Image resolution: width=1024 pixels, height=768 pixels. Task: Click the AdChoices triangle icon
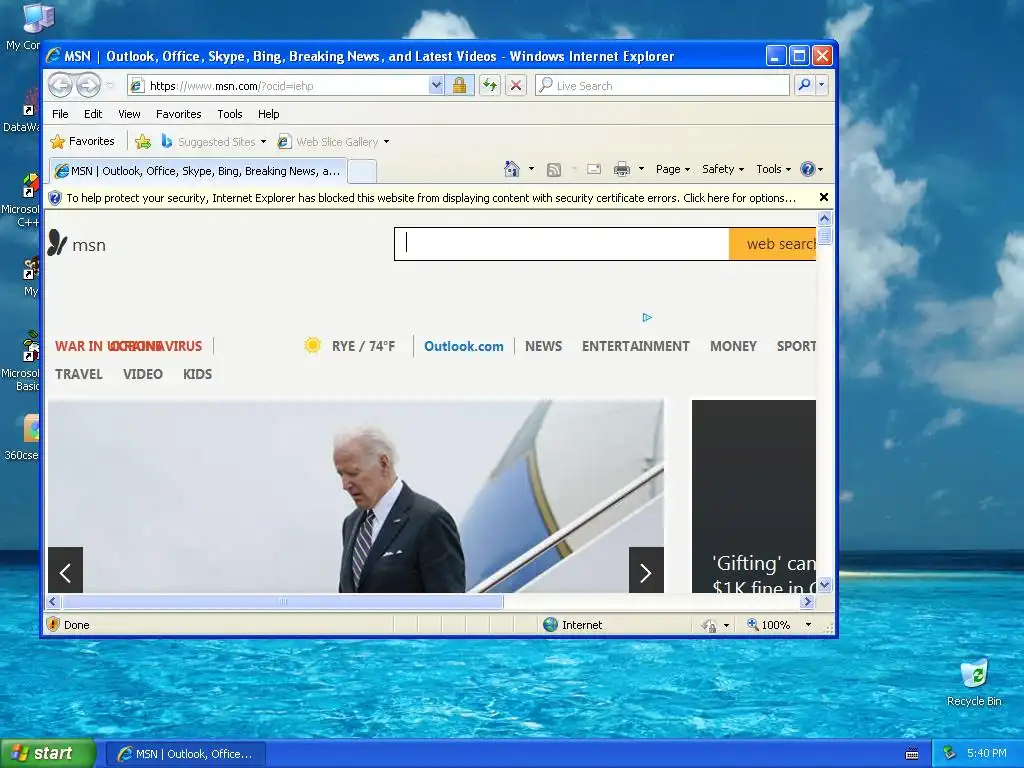point(647,317)
